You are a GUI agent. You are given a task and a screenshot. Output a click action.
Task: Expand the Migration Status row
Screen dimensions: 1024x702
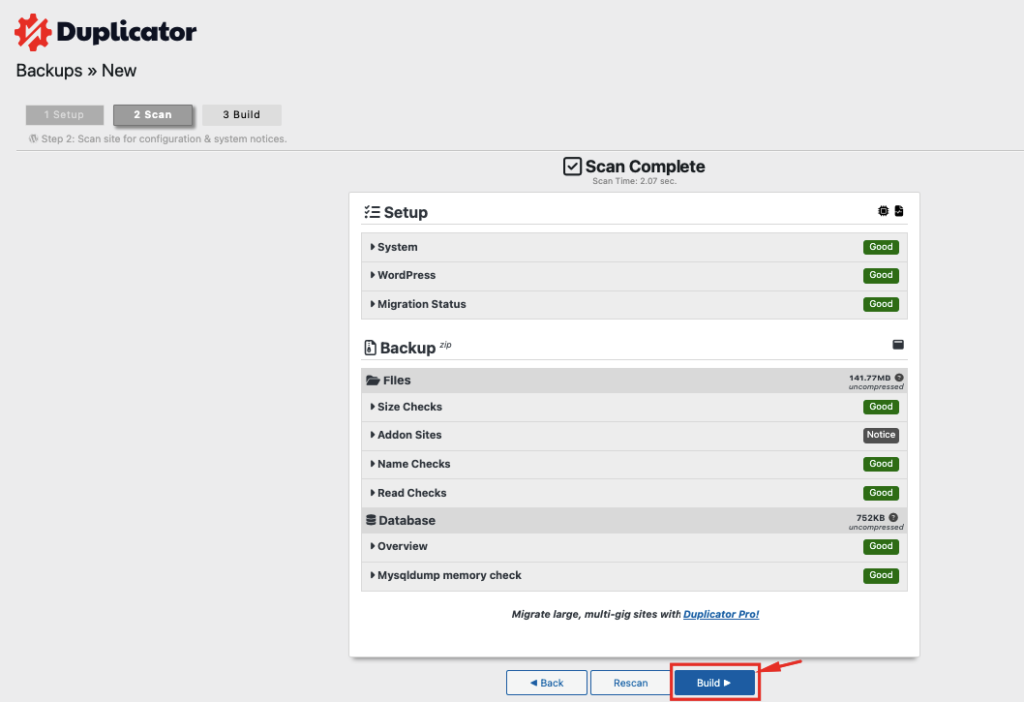tap(634, 304)
